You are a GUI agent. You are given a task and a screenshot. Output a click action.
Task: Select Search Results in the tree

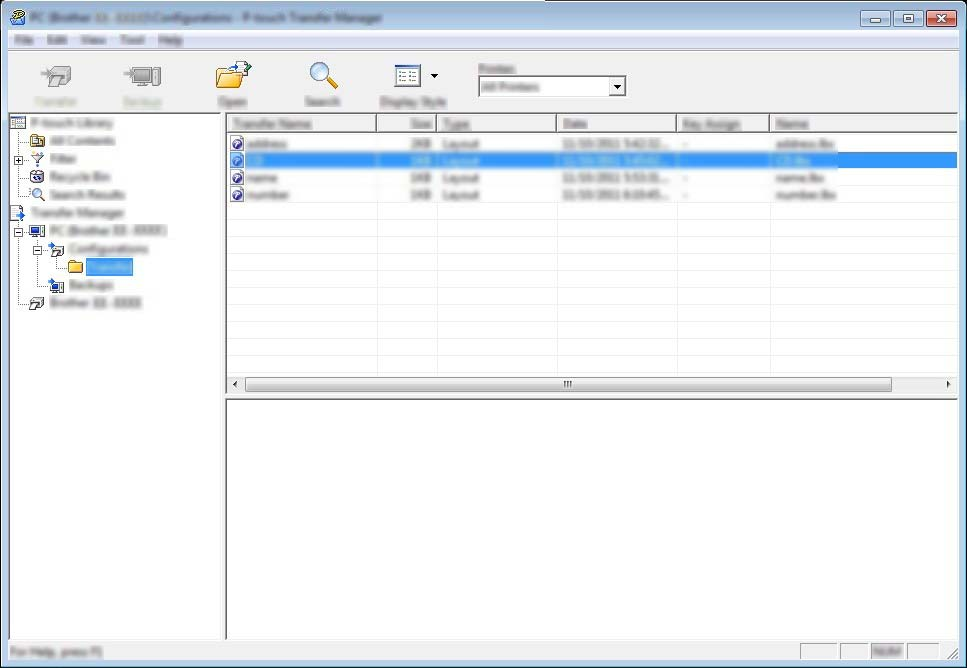pos(87,195)
